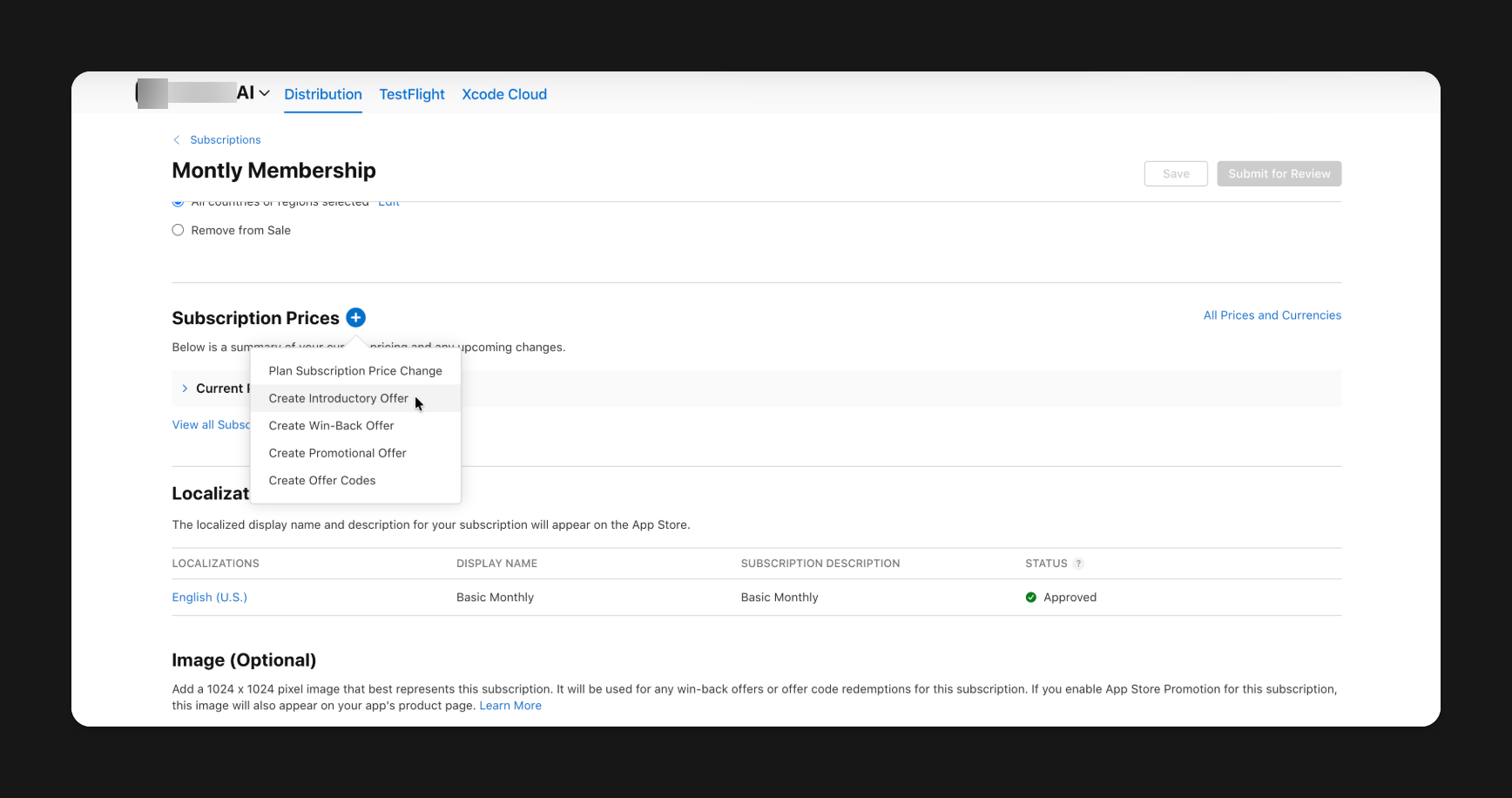Click the Montly Membership page title
This screenshot has width=1512, height=798.
pos(273,171)
